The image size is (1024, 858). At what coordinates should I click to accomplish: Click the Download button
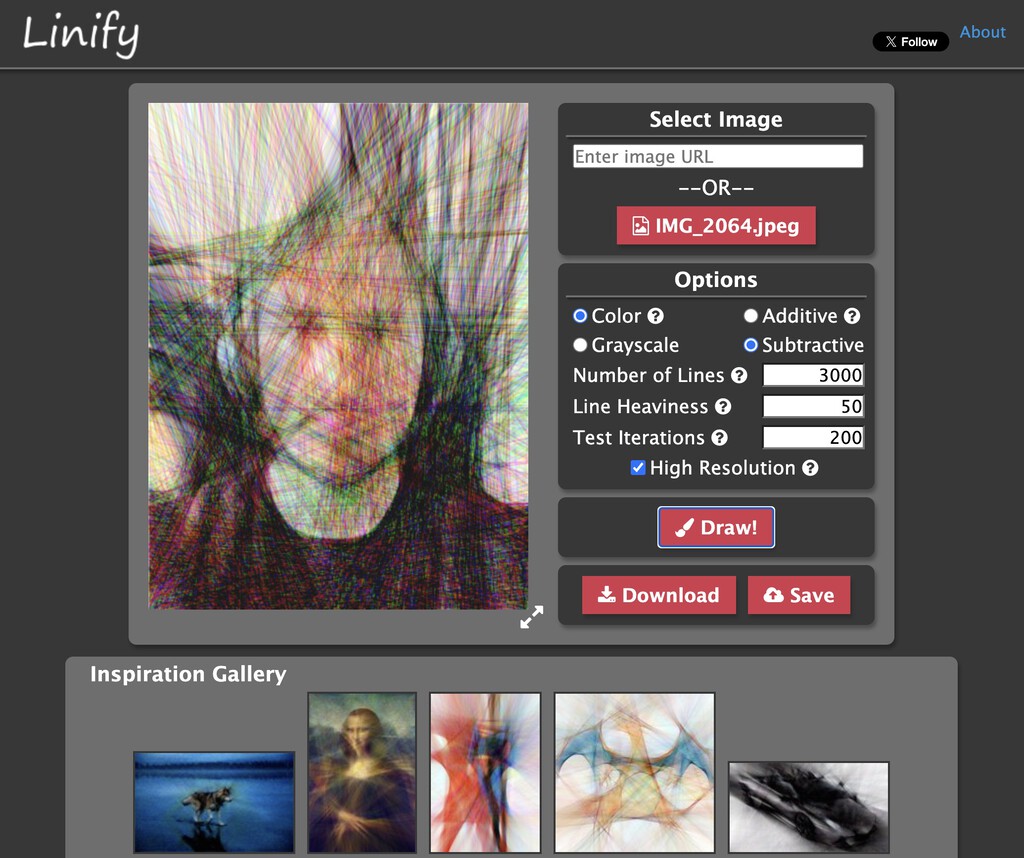(x=659, y=595)
